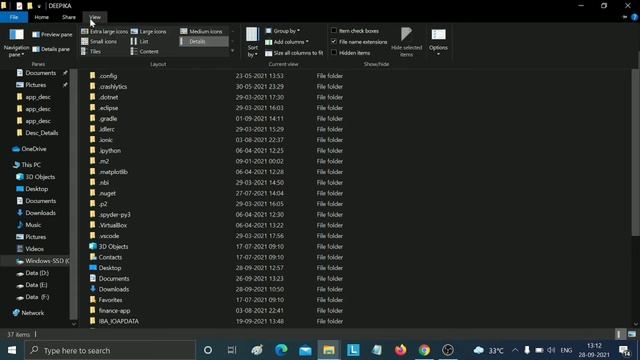640x360 pixels.
Task: Open the Windows Start menu
Action: pyautogui.click(x=11, y=350)
